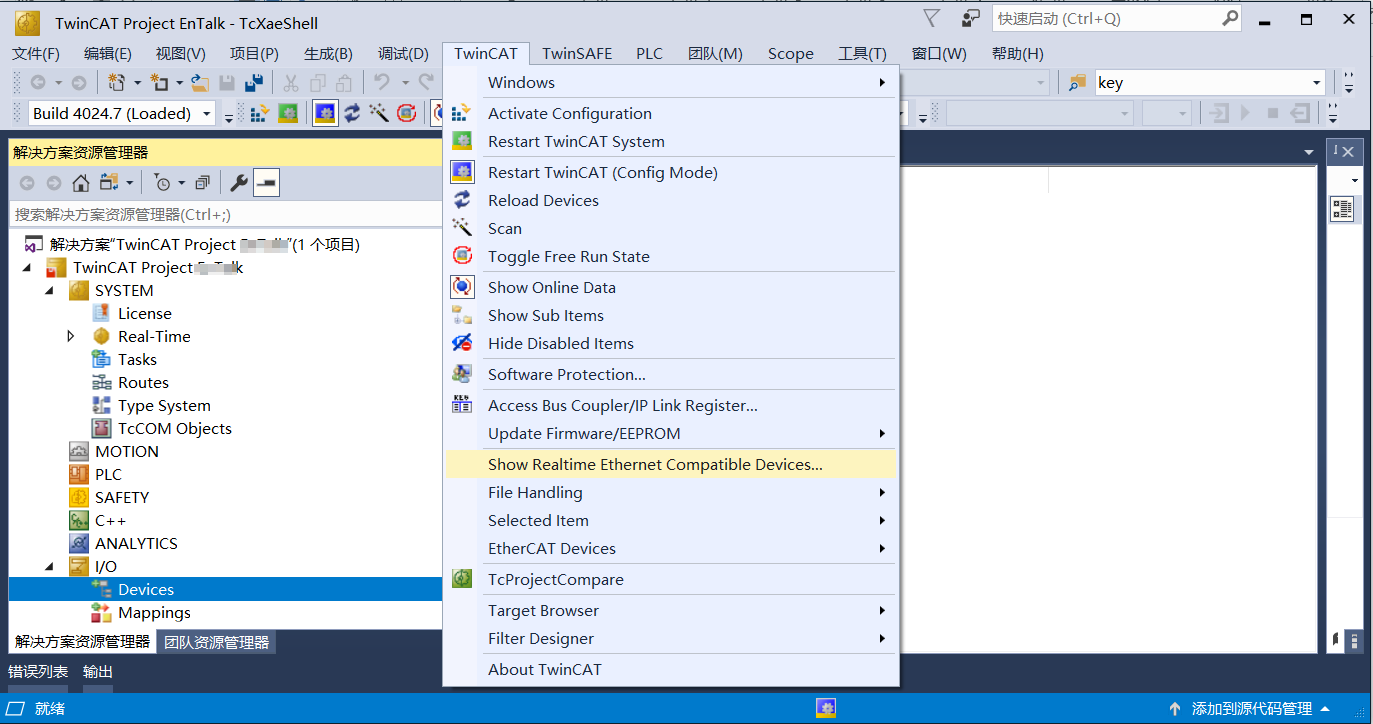Screen dimensions: 1373x724
Task: Open Filter Designer menu entry
Action: coord(671,638)
